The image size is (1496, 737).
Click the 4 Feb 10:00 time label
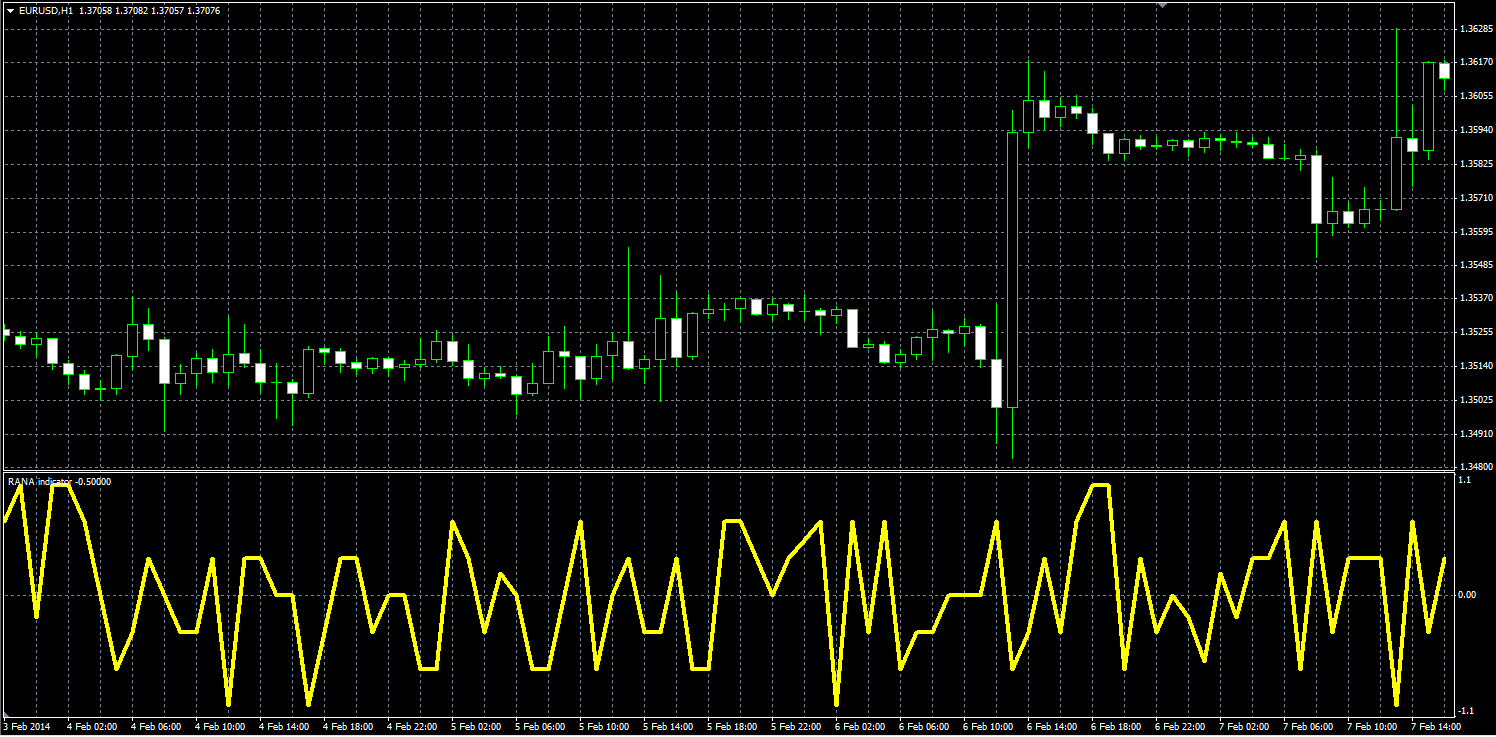pos(219,727)
